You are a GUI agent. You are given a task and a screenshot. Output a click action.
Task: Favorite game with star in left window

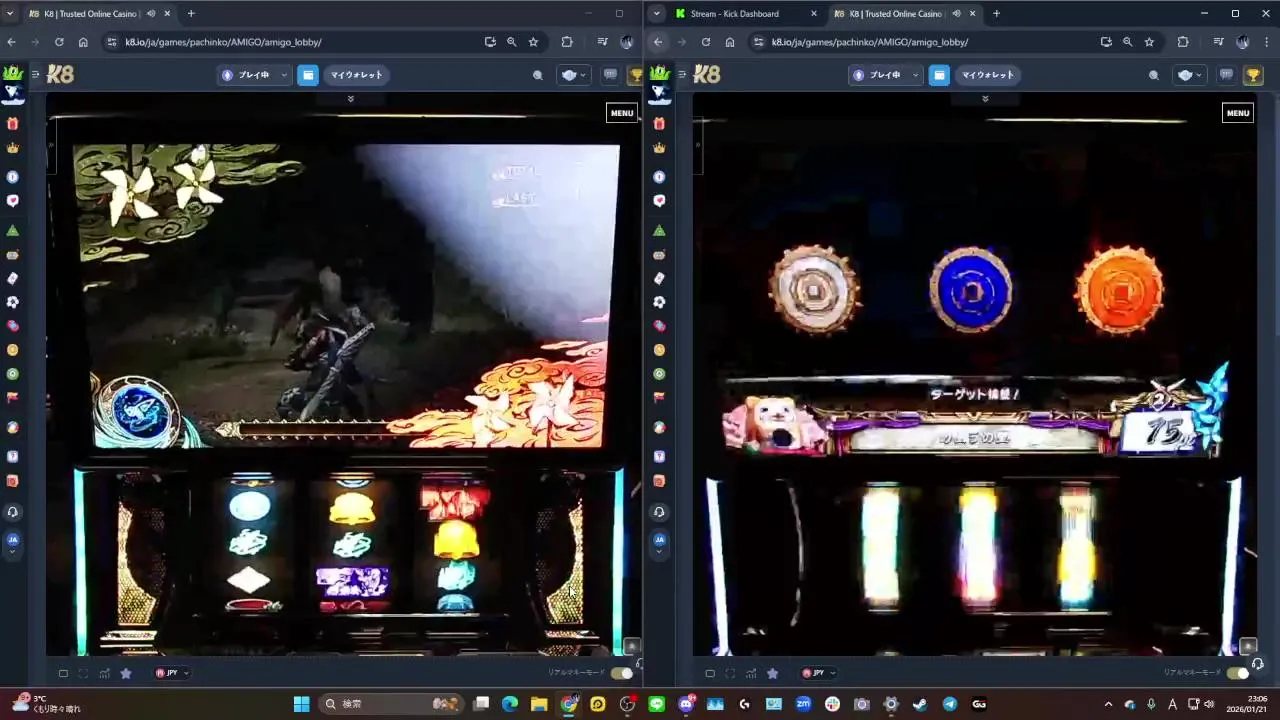click(126, 673)
